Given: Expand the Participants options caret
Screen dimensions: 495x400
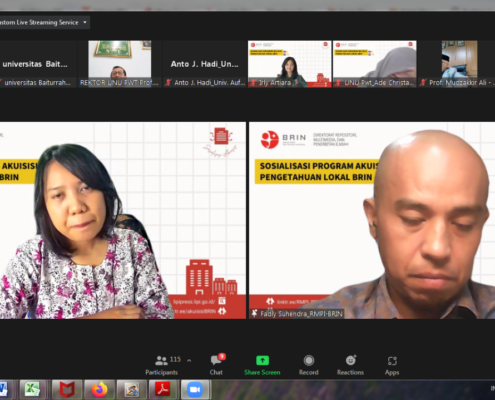Looking at the screenshot, I should coord(189,360).
